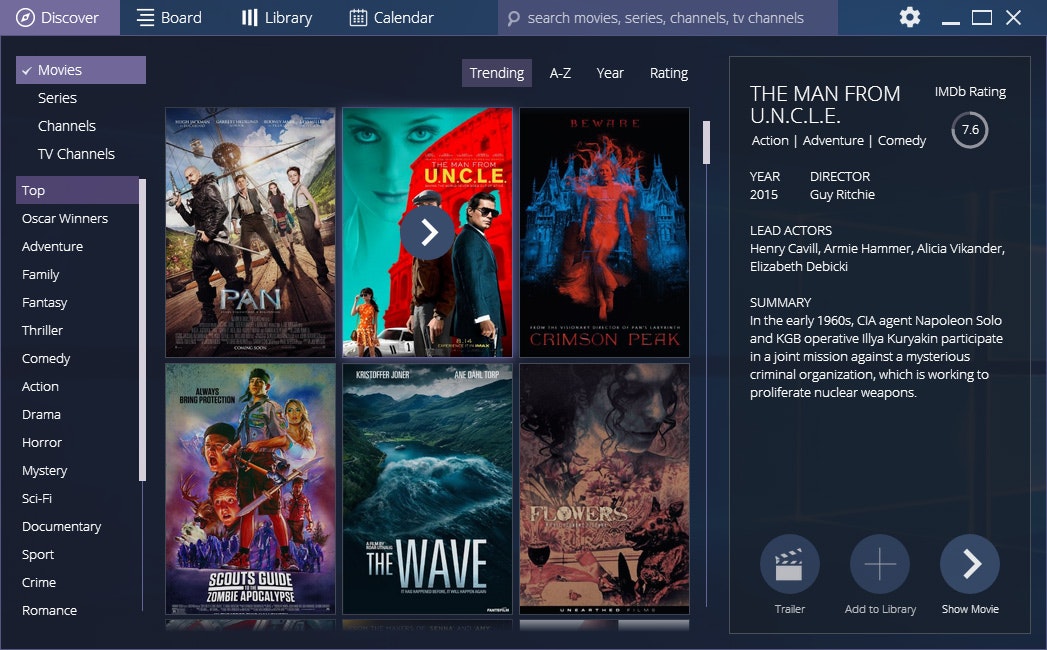Click the title THE MAN FROM U.N.C.L.E.
This screenshot has width=1047, height=650.
tap(825, 105)
